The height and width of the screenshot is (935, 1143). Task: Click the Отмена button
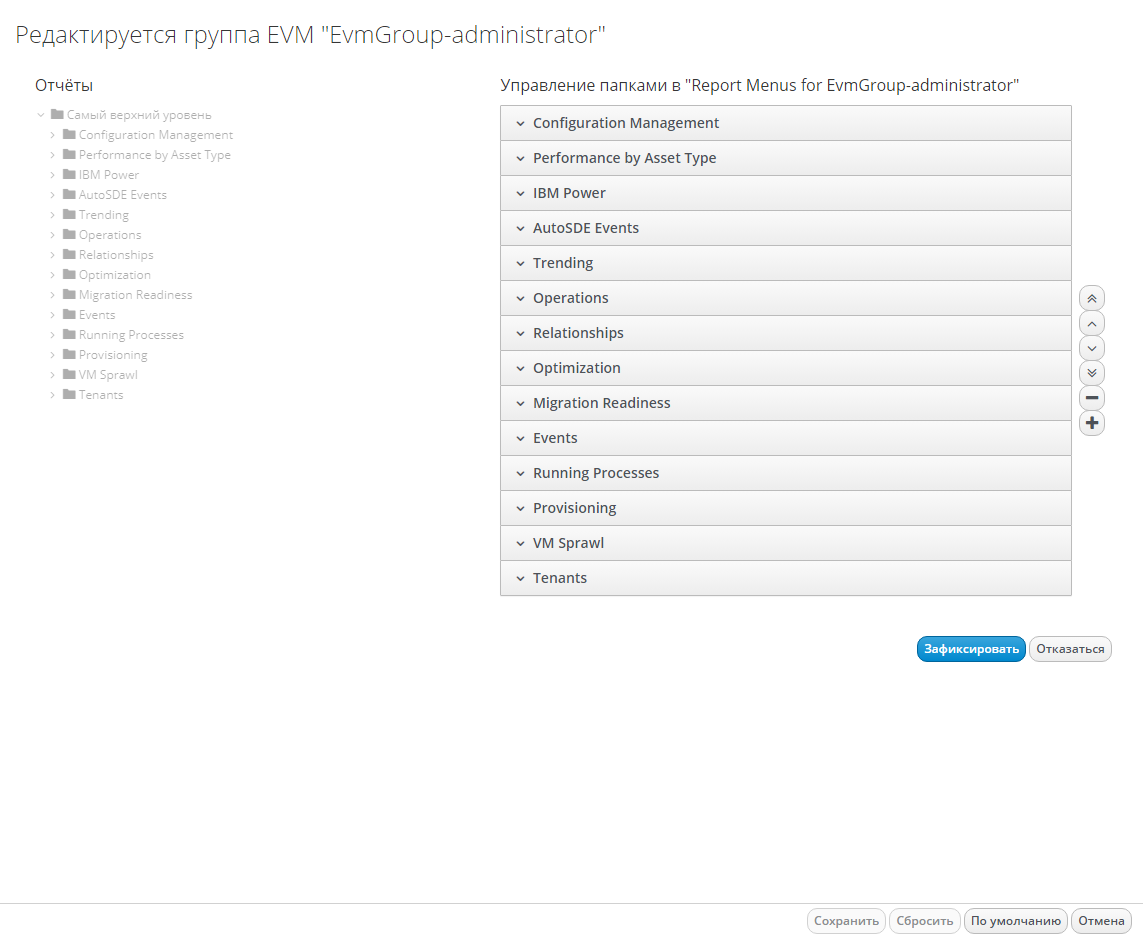click(x=1101, y=921)
